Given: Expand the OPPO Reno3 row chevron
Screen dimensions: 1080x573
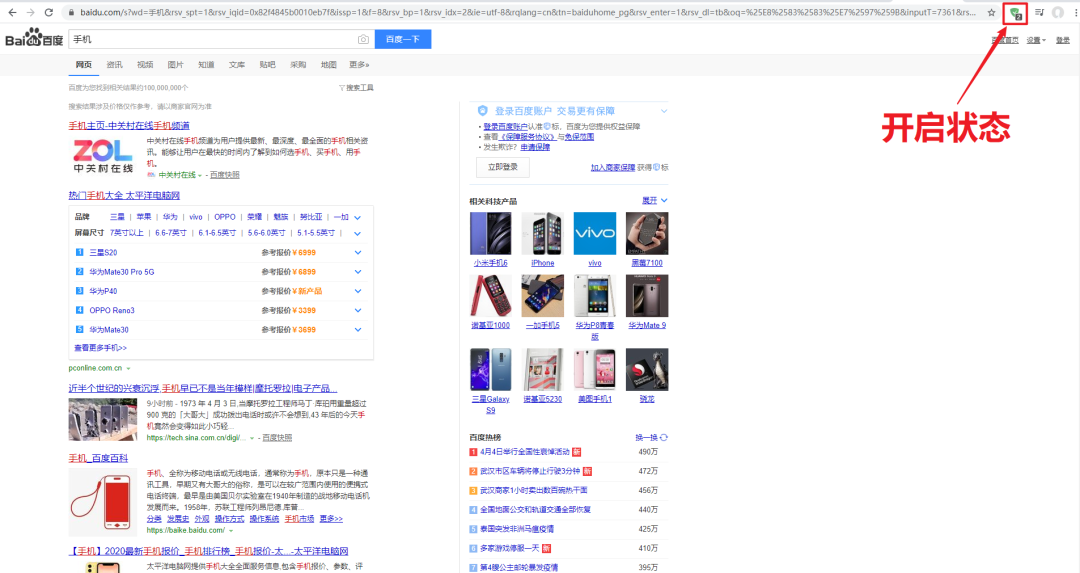Looking at the screenshot, I should [357, 311].
